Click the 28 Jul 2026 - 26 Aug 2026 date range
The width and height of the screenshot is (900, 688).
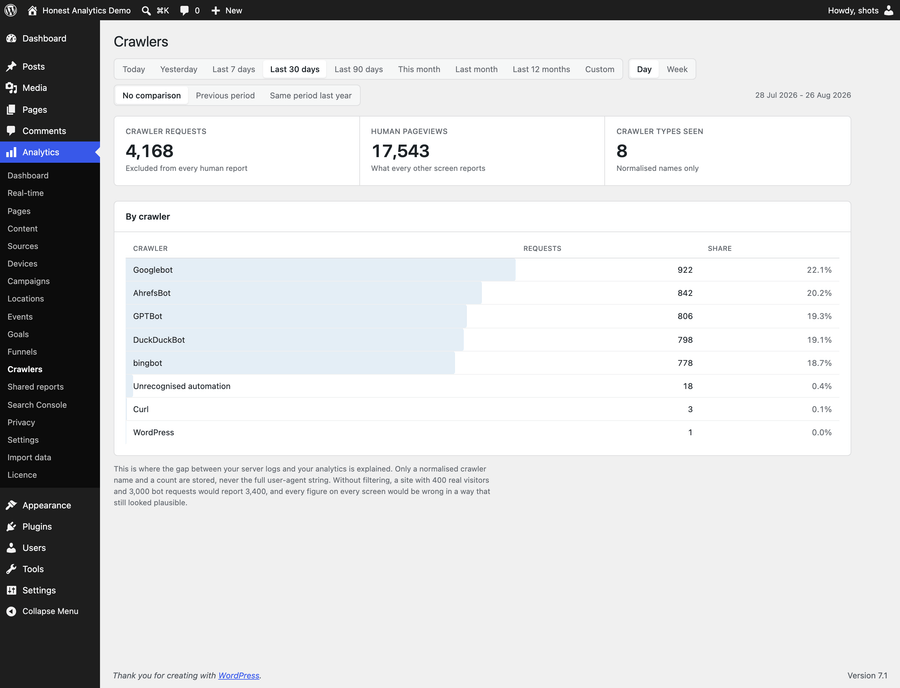(x=803, y=95)
